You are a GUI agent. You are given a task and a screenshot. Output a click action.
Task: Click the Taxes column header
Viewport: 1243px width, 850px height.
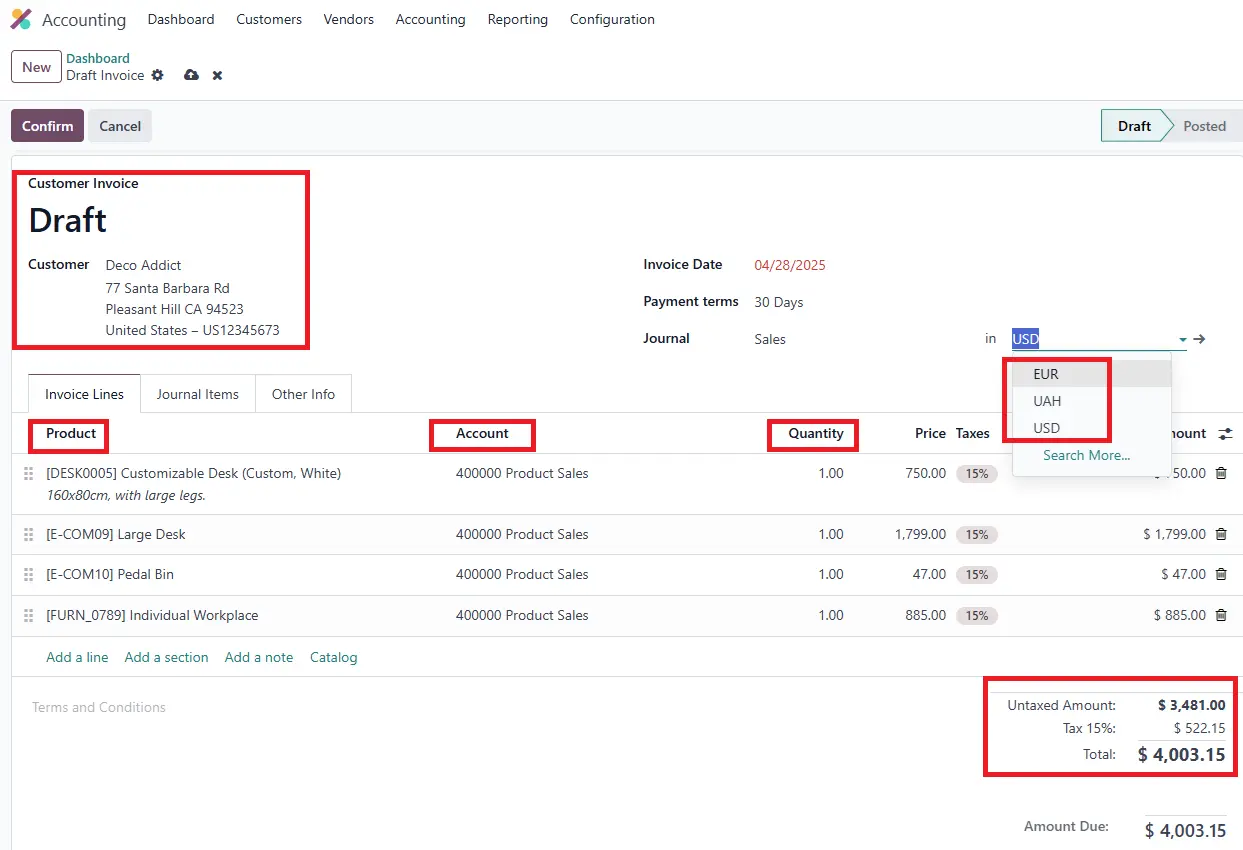pos(973,433)
